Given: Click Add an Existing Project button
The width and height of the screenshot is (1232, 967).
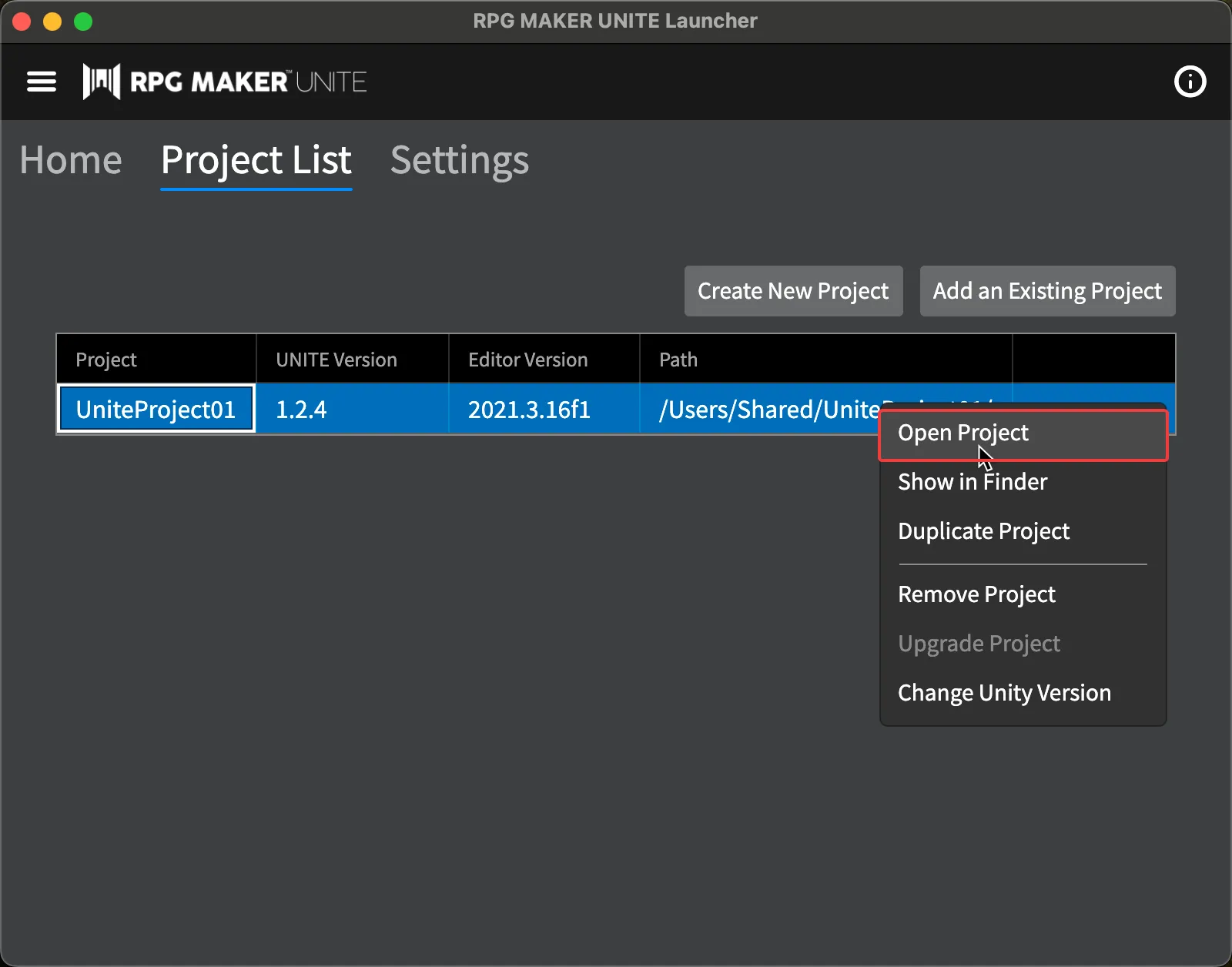Looking at the screenshot, I should point(1047,291).
